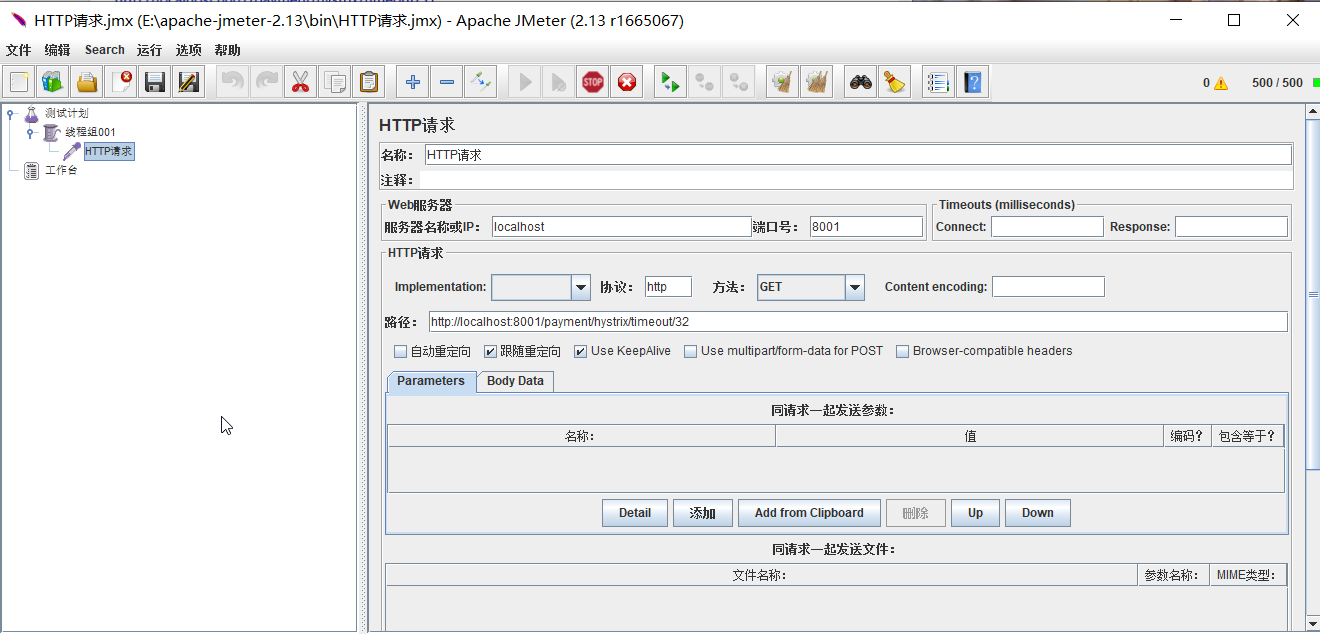Select 测试计划 in the tree
Image resolution: width=1320 pixels, height=634 pixels.
pyautogui.click(x=66, y=113)
